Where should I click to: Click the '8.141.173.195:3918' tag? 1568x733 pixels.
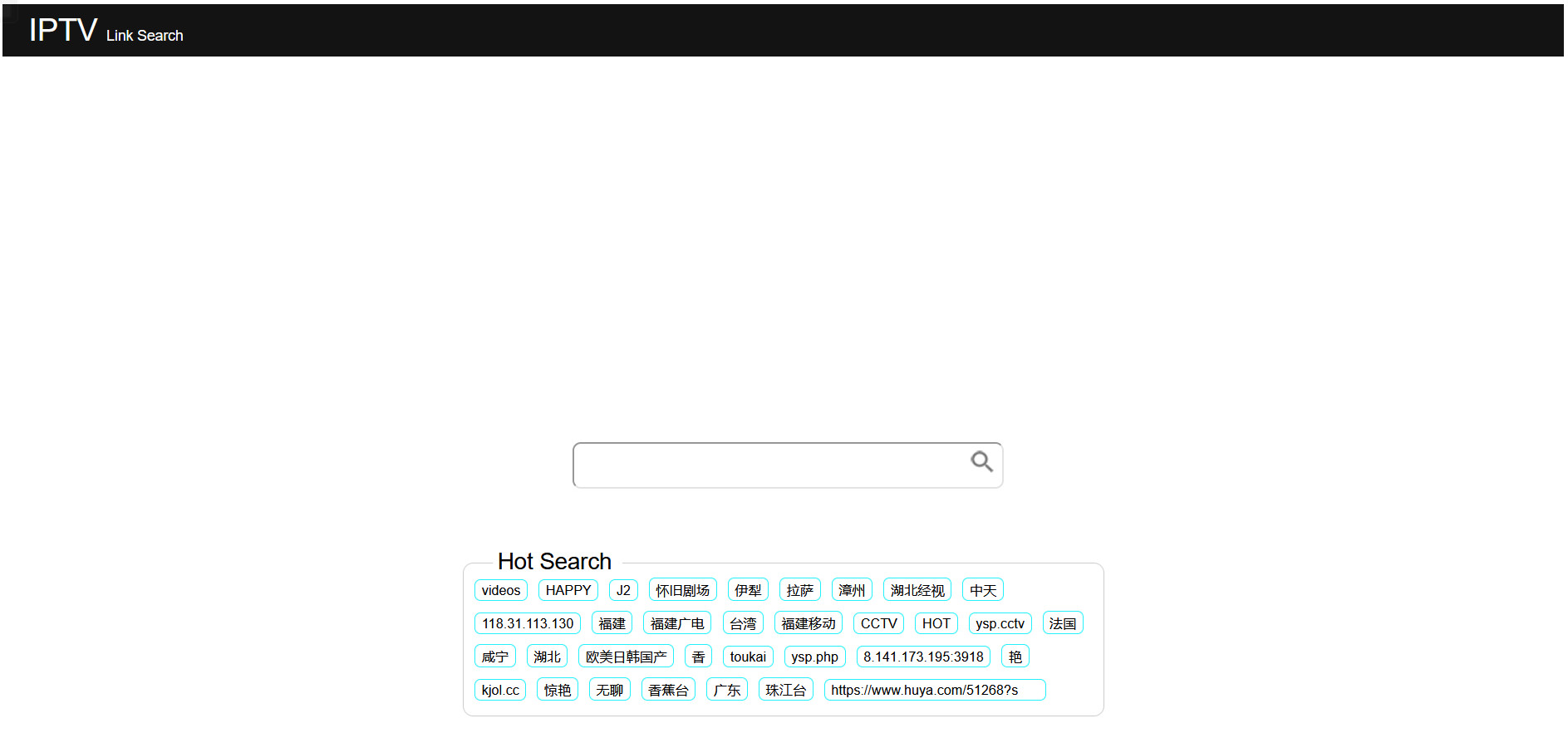(x=923, y=657)
